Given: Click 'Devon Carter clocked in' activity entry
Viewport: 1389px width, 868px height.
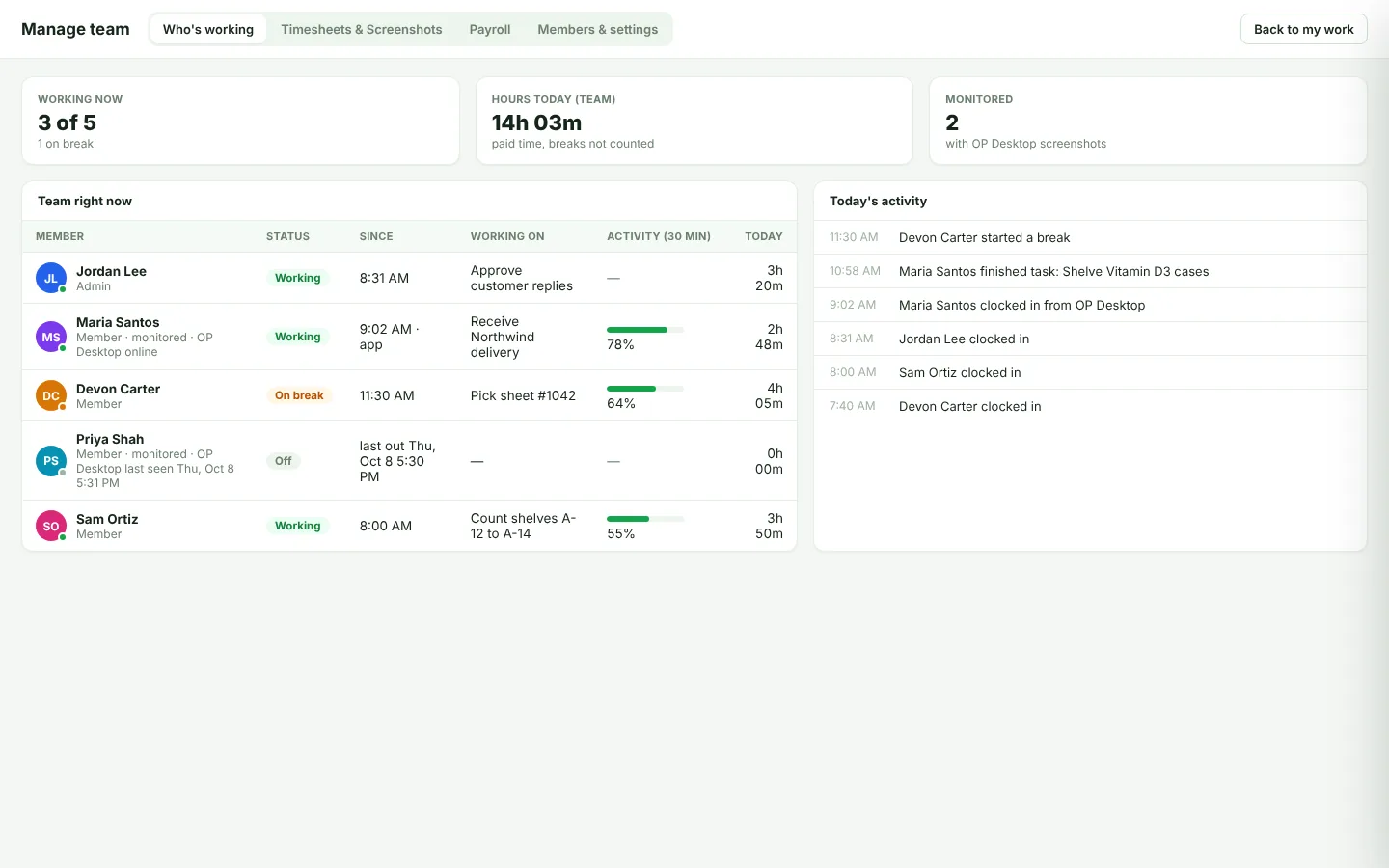Looking at the screenshot, I should click(x=1090, y=406).
